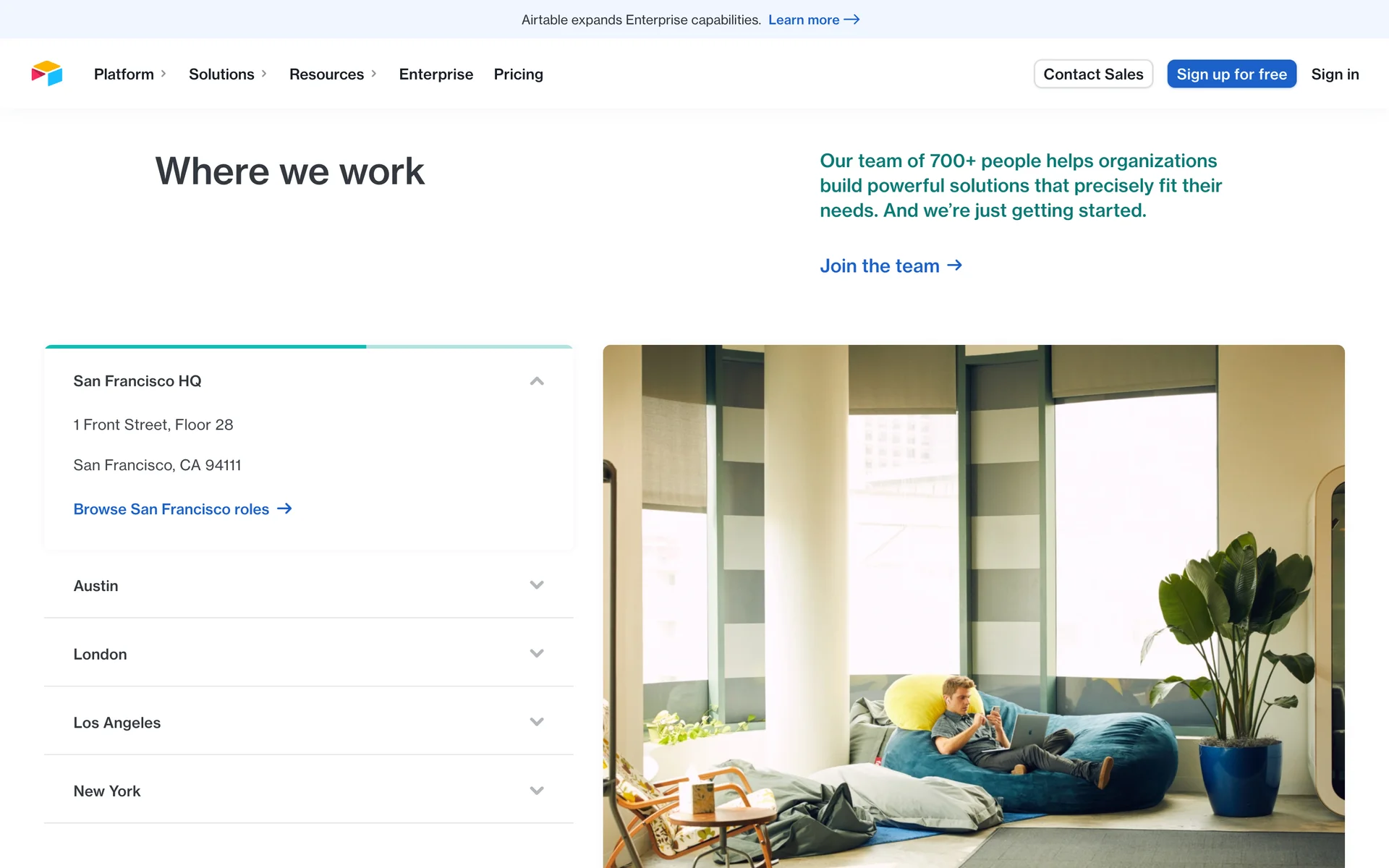This screenshot has height=868, width=1389.
Task: Expand the New York location chevron
Action: click(x=536, y=791)
